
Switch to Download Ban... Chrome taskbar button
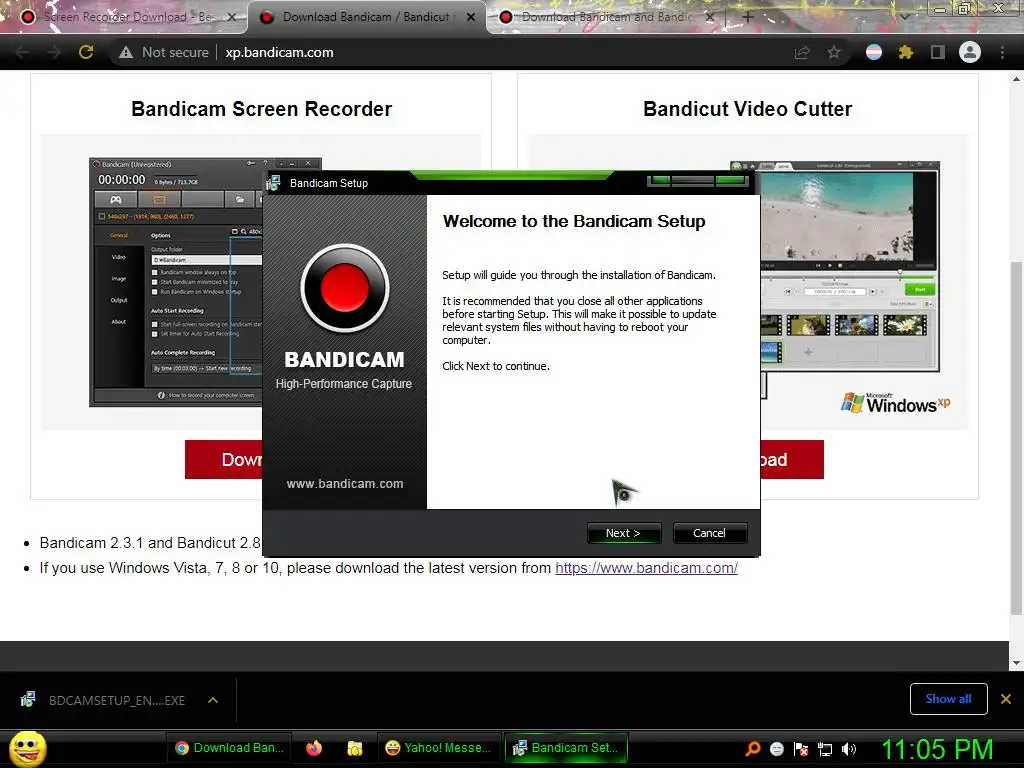(230, 748)
